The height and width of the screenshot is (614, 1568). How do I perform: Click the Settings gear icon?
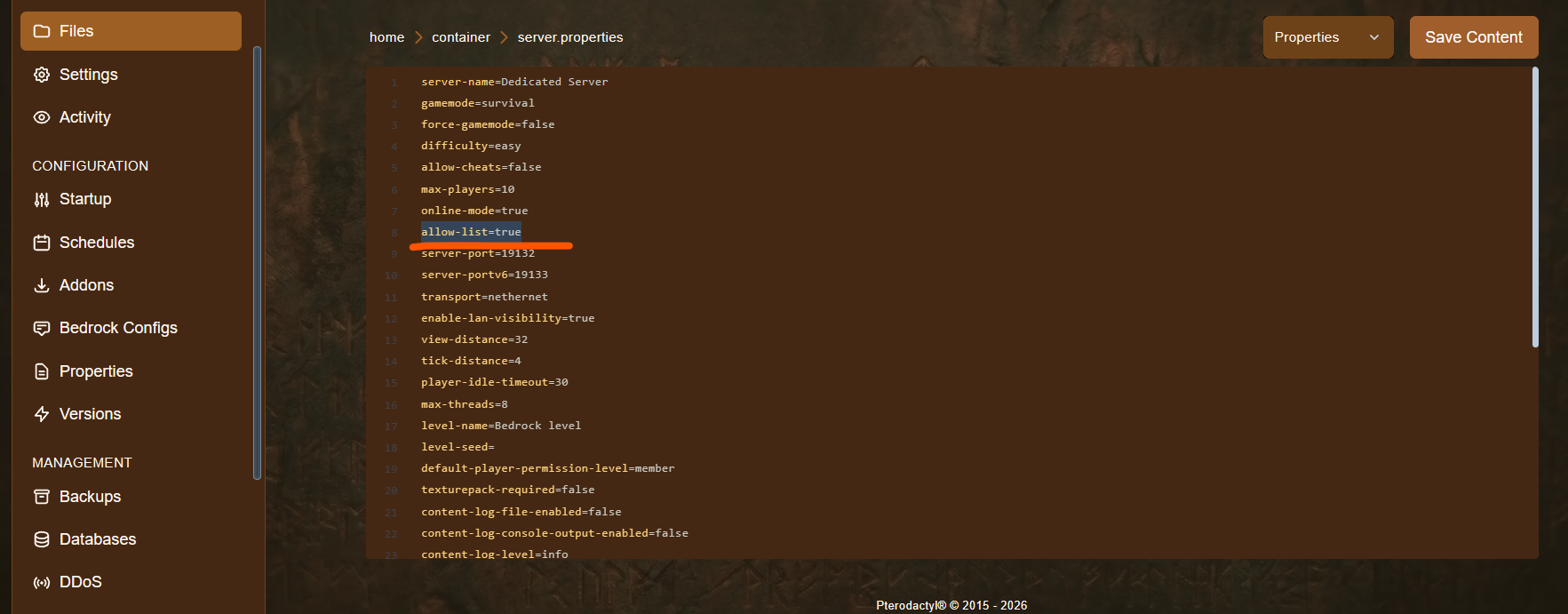pos(42,75)
